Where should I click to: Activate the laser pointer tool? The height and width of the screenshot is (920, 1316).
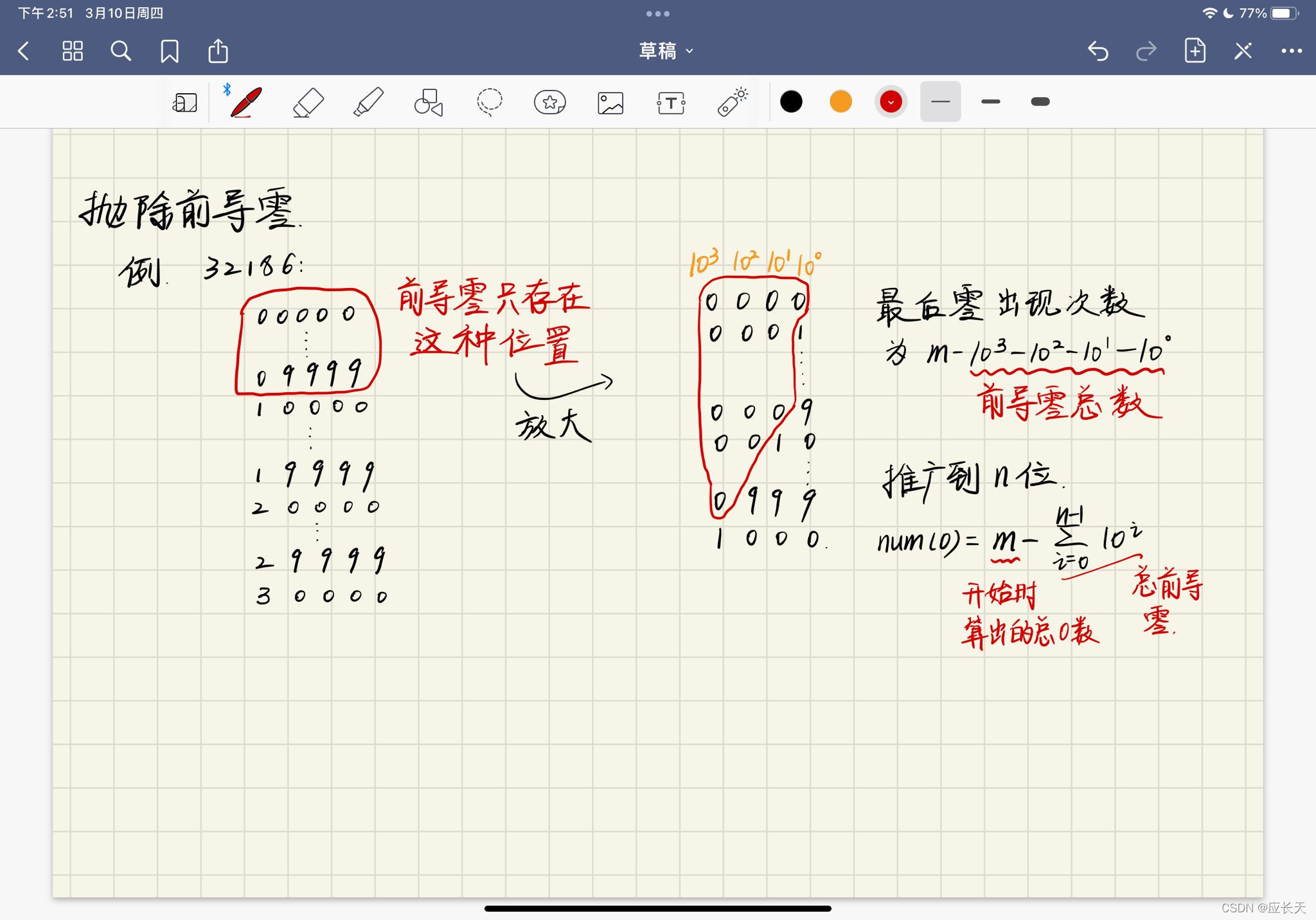coord(732,102)
